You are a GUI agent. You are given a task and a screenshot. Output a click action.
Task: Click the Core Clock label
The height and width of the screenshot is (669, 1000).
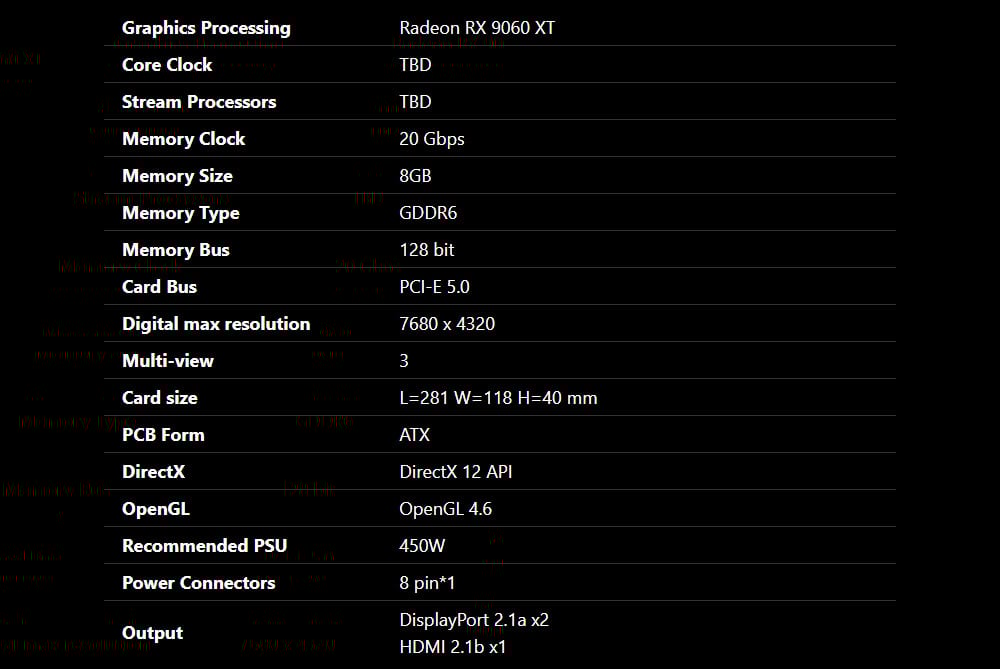click(x=166, y=65)
